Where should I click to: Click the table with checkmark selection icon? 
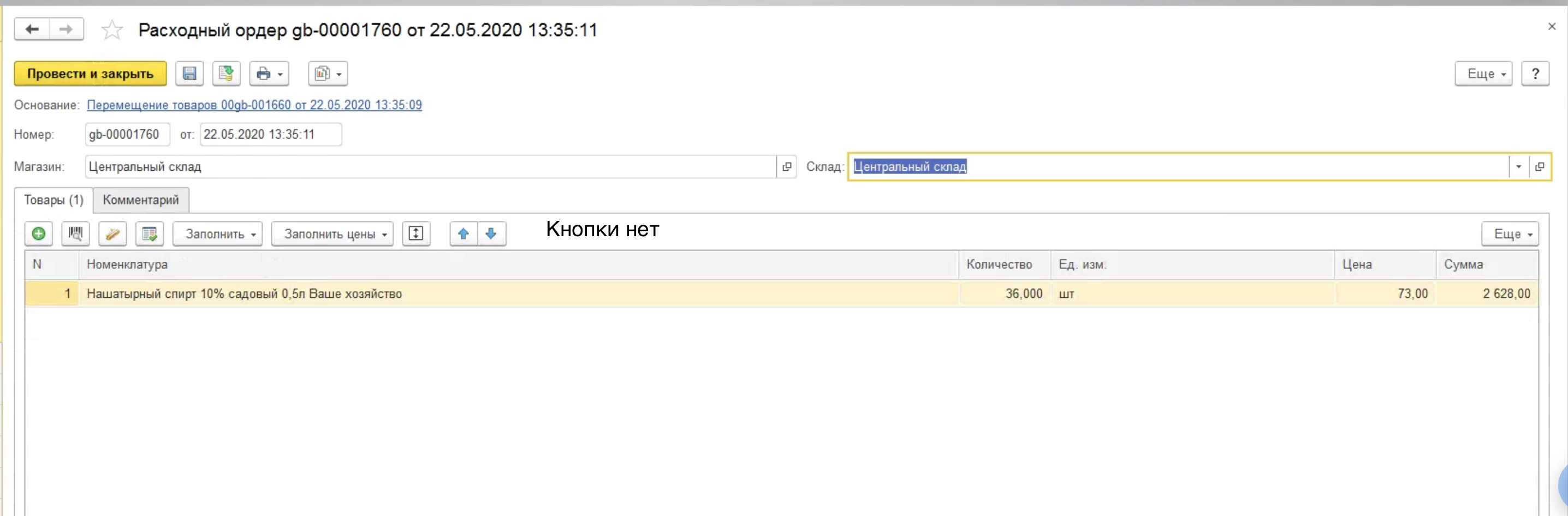(x=150, y=233)
